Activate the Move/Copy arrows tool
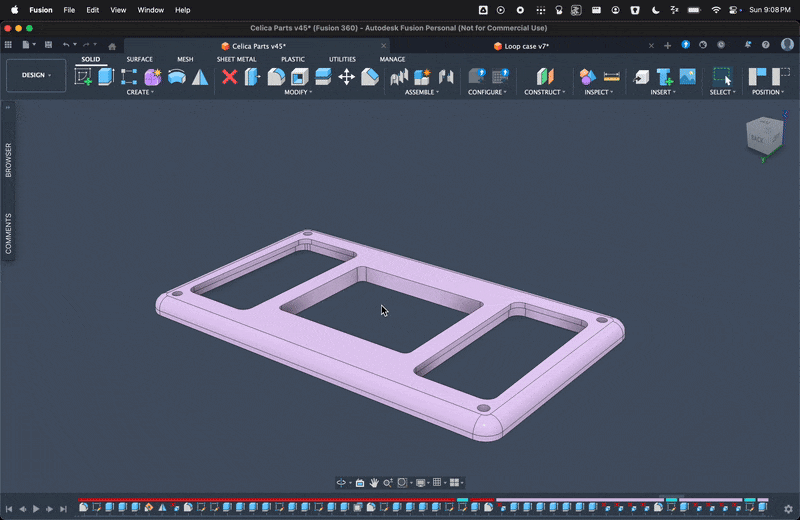The height and width of the screenshot is (520, 800). point(346,77)
